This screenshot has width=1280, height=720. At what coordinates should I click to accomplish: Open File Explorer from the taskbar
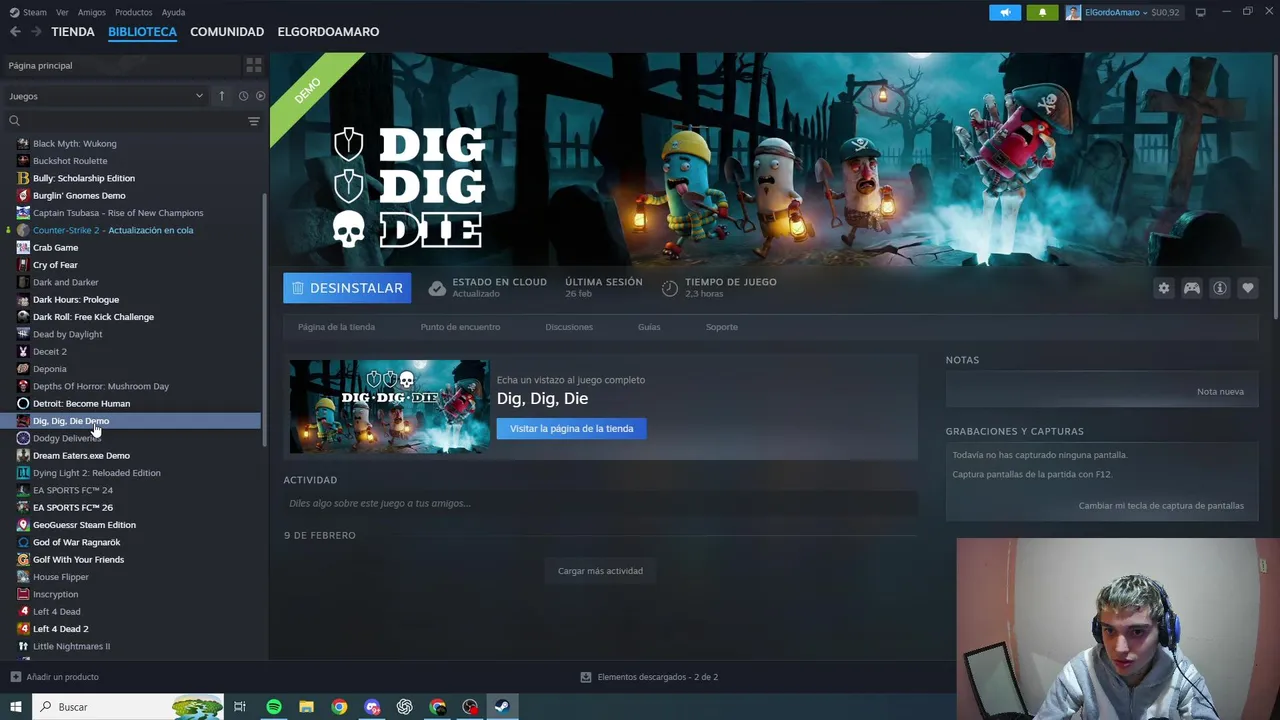point(306,707)
